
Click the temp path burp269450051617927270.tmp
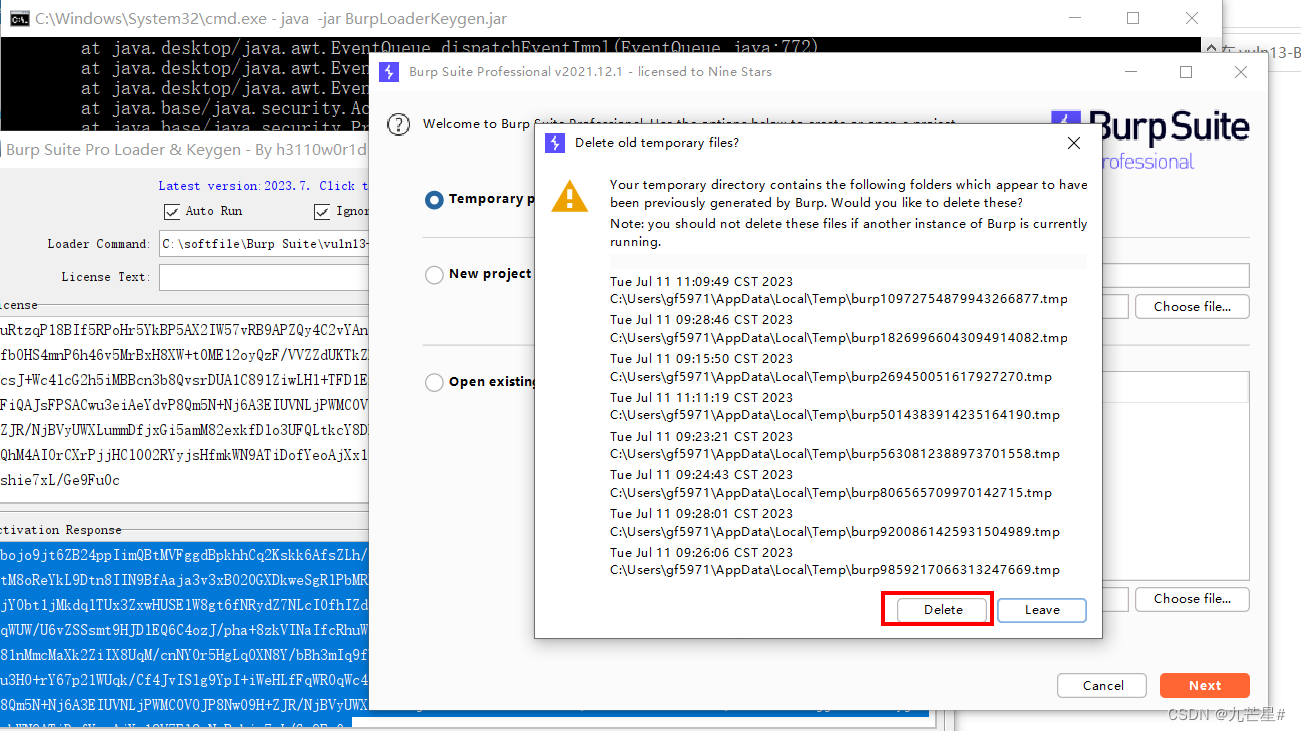[831, 377]
